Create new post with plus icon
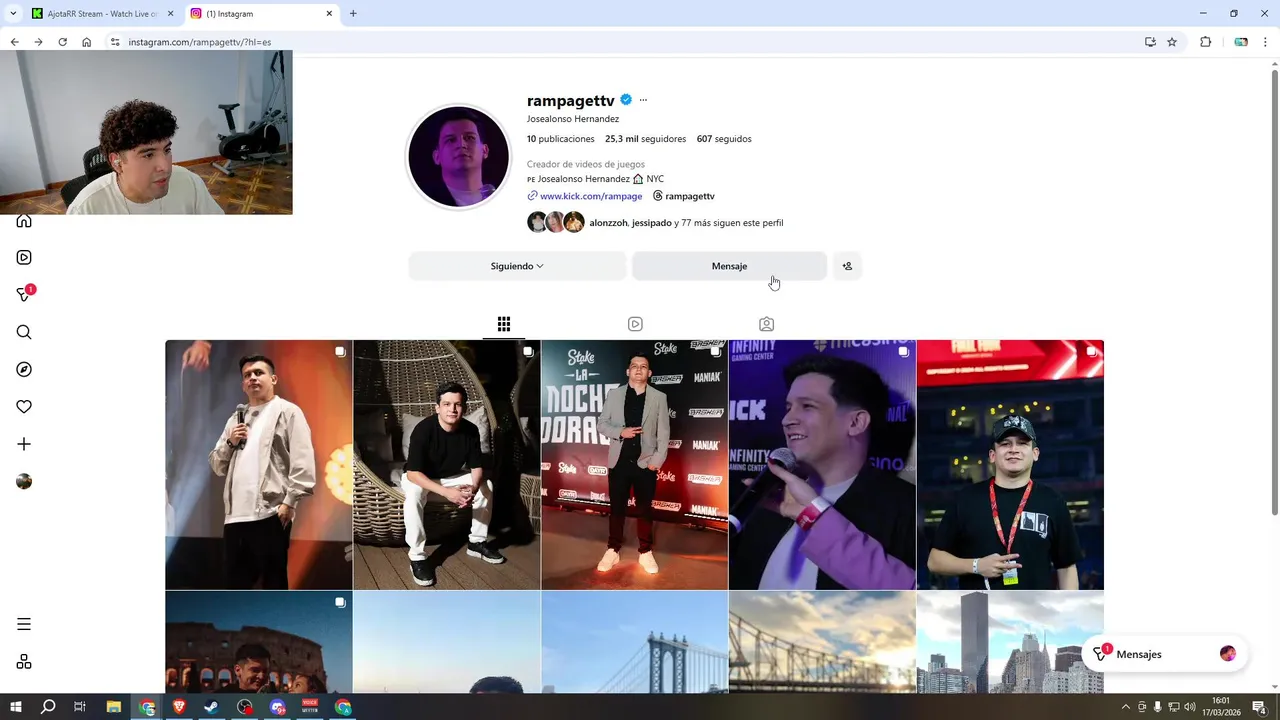Viewport: 1280px width, 720px height. point(24,444)
